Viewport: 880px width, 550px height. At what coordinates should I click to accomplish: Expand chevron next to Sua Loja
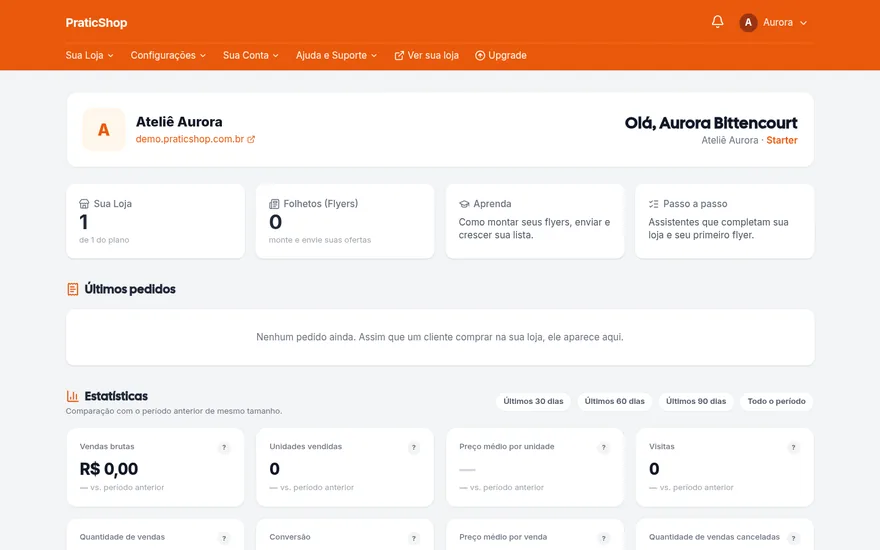(111, 56)
